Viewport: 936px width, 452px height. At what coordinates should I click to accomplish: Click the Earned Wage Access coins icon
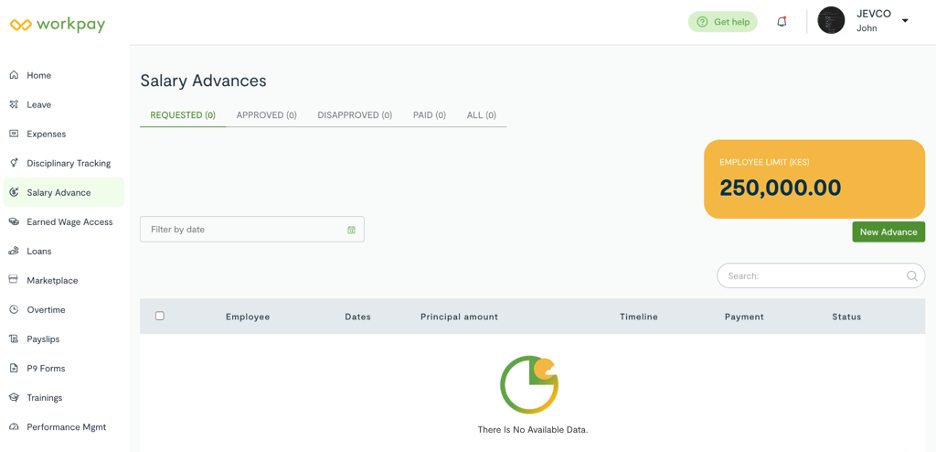click(14, 222)
